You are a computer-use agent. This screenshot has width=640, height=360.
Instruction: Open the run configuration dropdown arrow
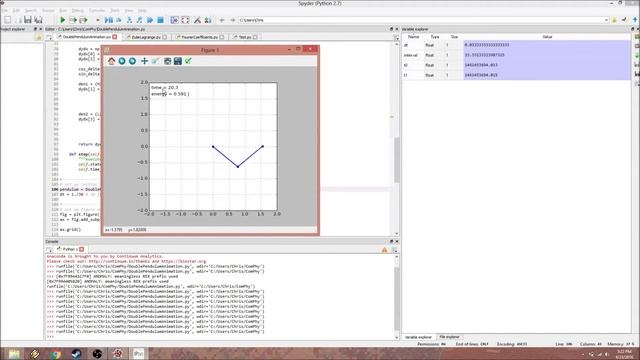pyautogui.click(x=98, y=20)
